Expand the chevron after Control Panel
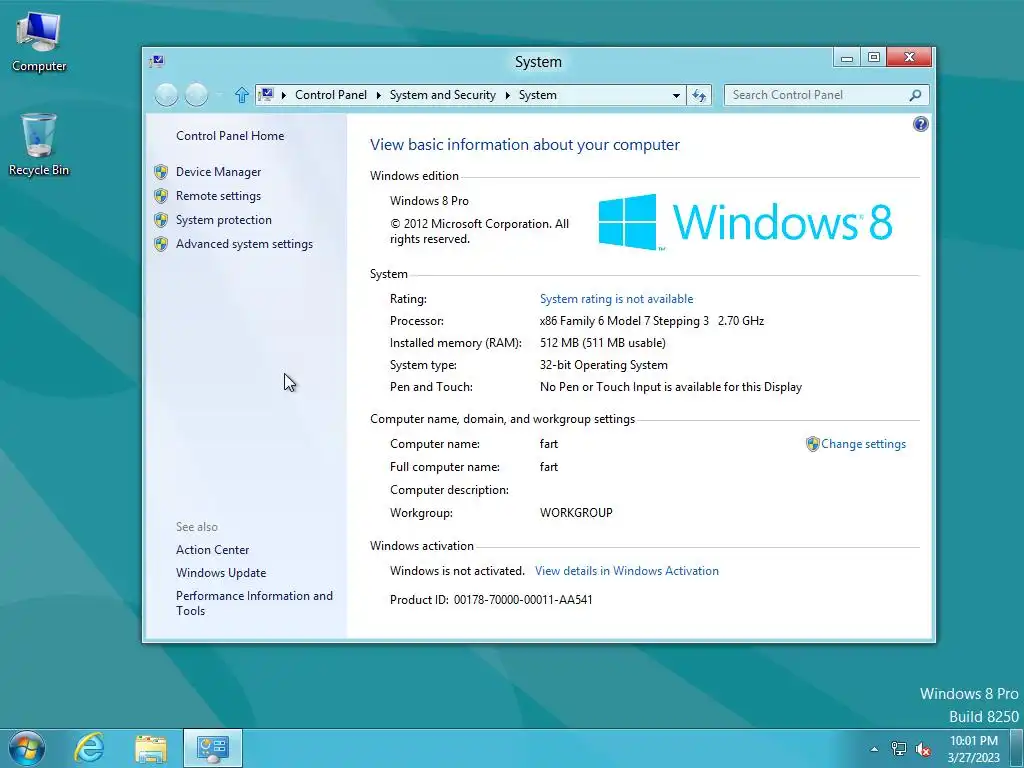The width and height of the screenshot is (1024, 768). [378, 95]
